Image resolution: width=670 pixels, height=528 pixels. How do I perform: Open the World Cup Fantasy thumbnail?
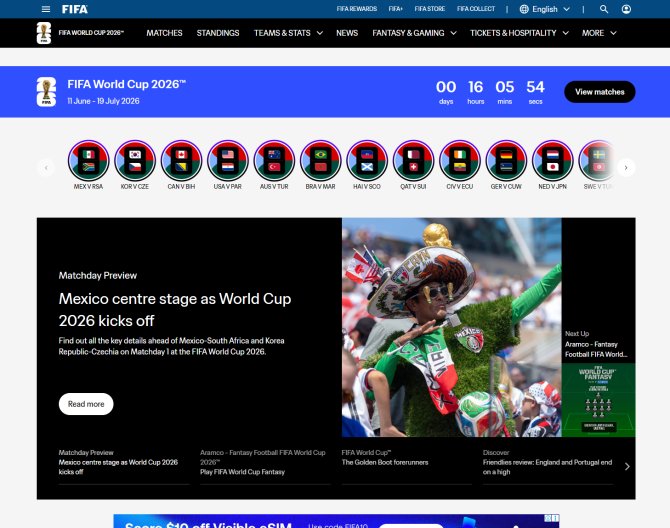click(598, 400)
